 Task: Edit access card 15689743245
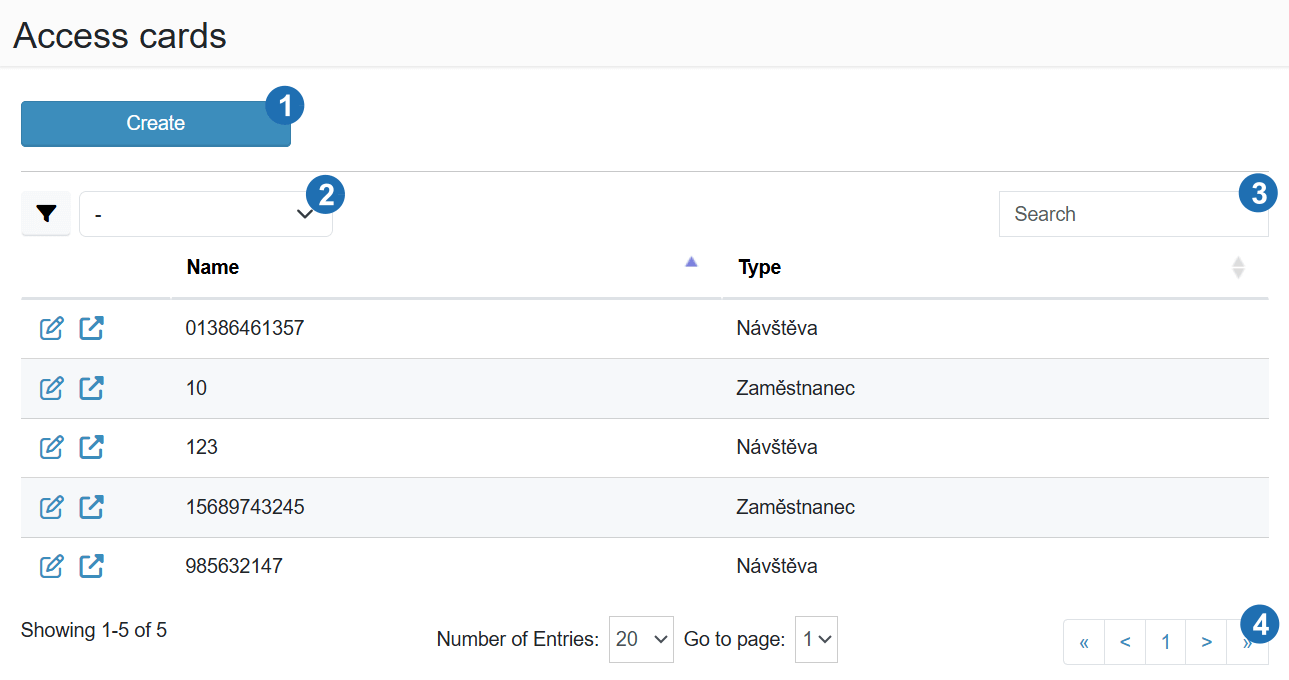tap(51, 507)
